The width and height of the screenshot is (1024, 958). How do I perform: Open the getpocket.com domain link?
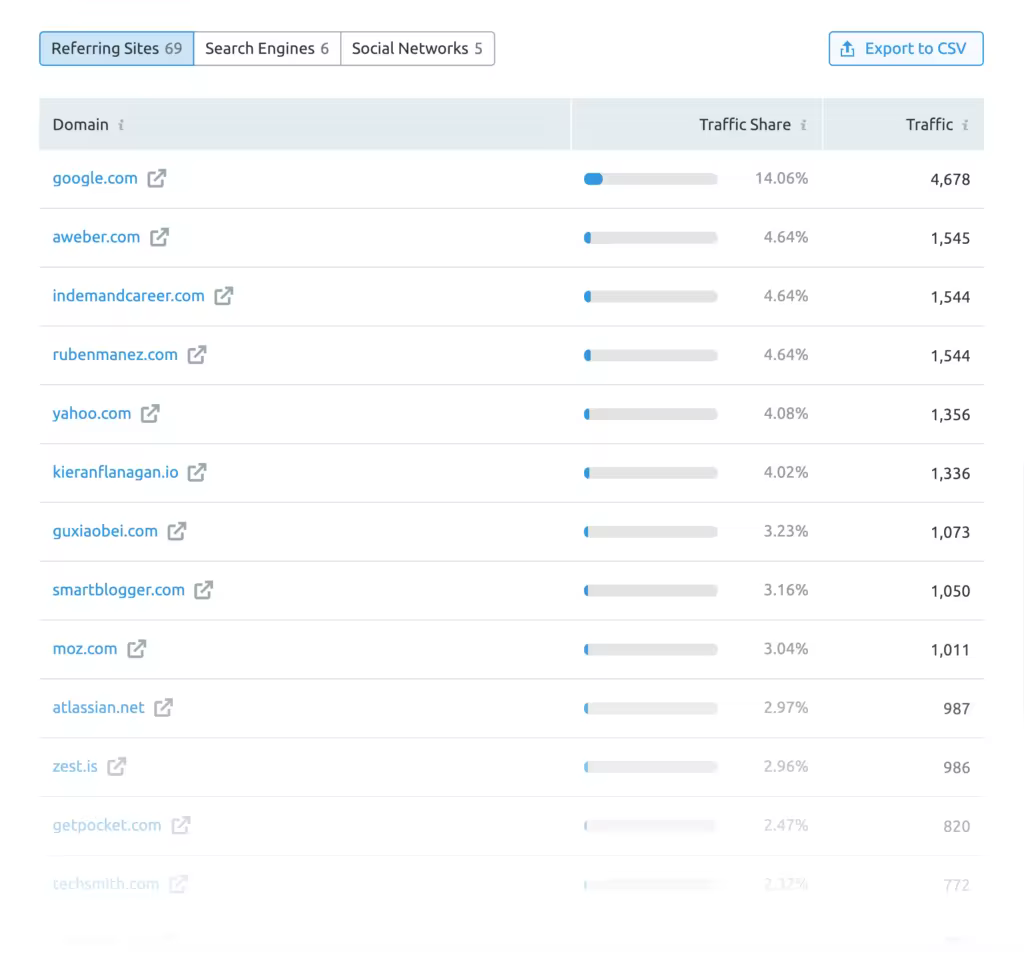click(x=106, y=825)
